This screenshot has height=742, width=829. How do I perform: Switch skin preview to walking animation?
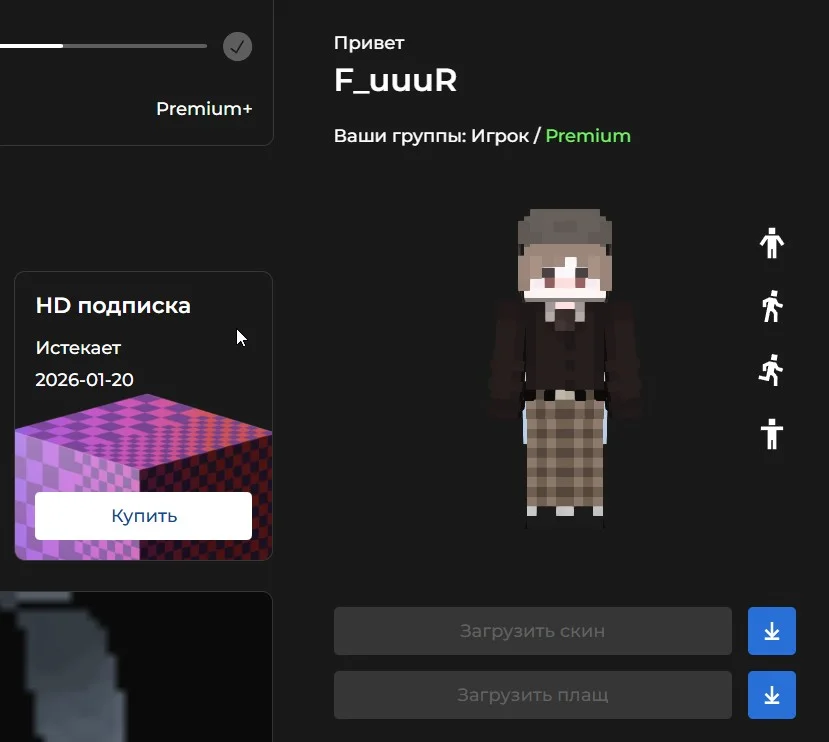pyautogui.click(x=771, y=306)
